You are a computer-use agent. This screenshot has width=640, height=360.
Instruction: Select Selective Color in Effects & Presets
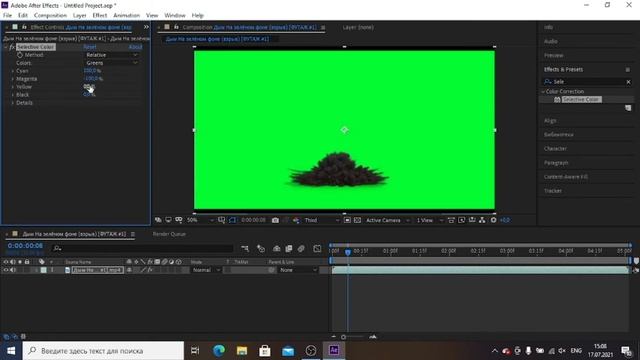pos(581,100)
